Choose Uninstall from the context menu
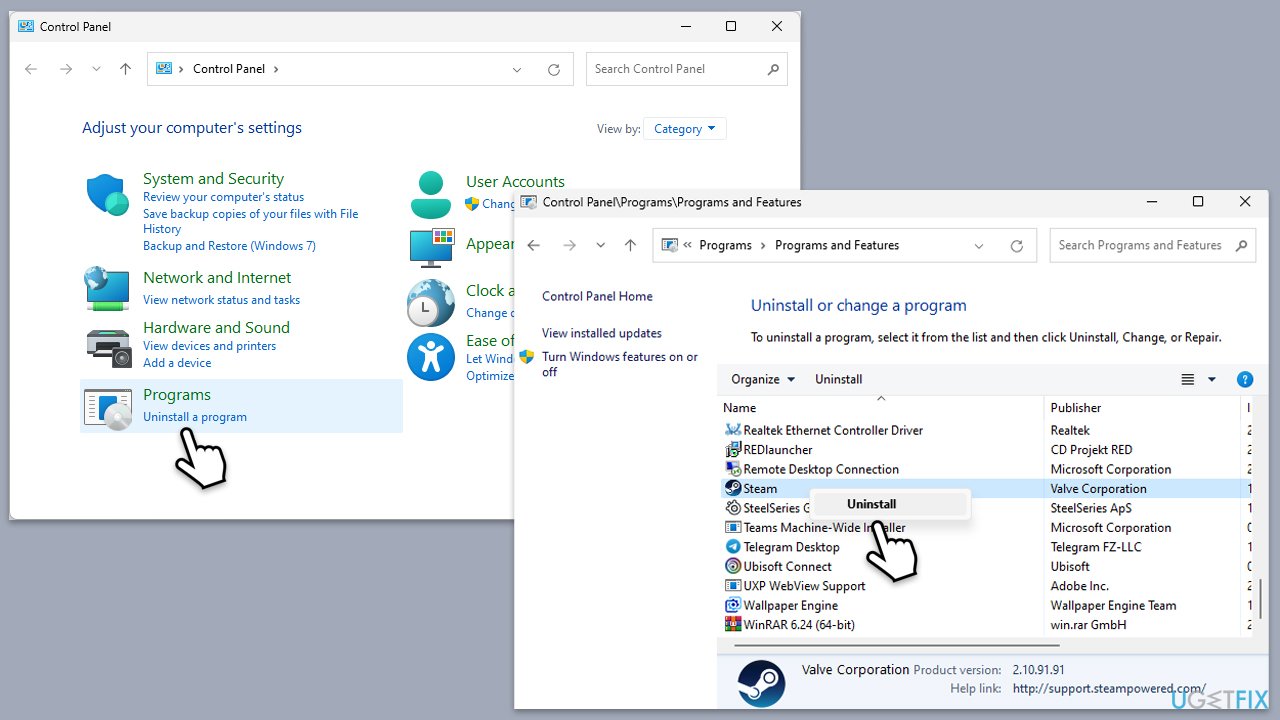 point(871,504)
